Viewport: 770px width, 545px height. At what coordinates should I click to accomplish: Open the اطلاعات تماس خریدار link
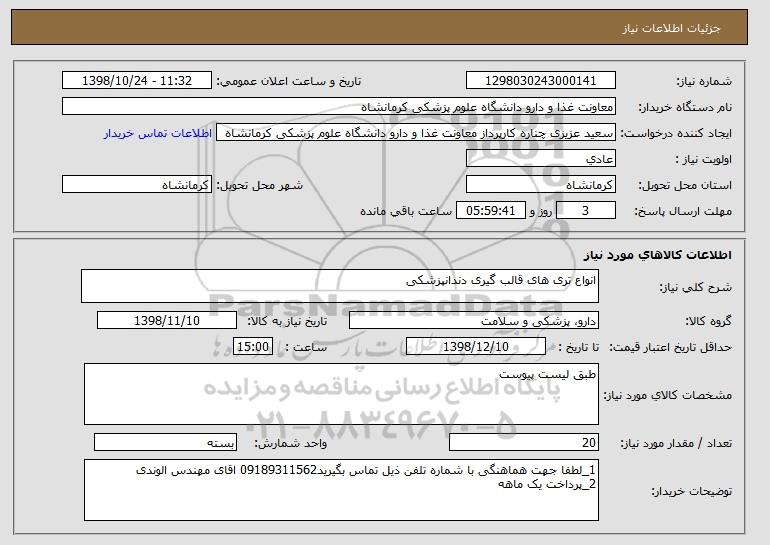pyautogui.click(x=158, y=134)
